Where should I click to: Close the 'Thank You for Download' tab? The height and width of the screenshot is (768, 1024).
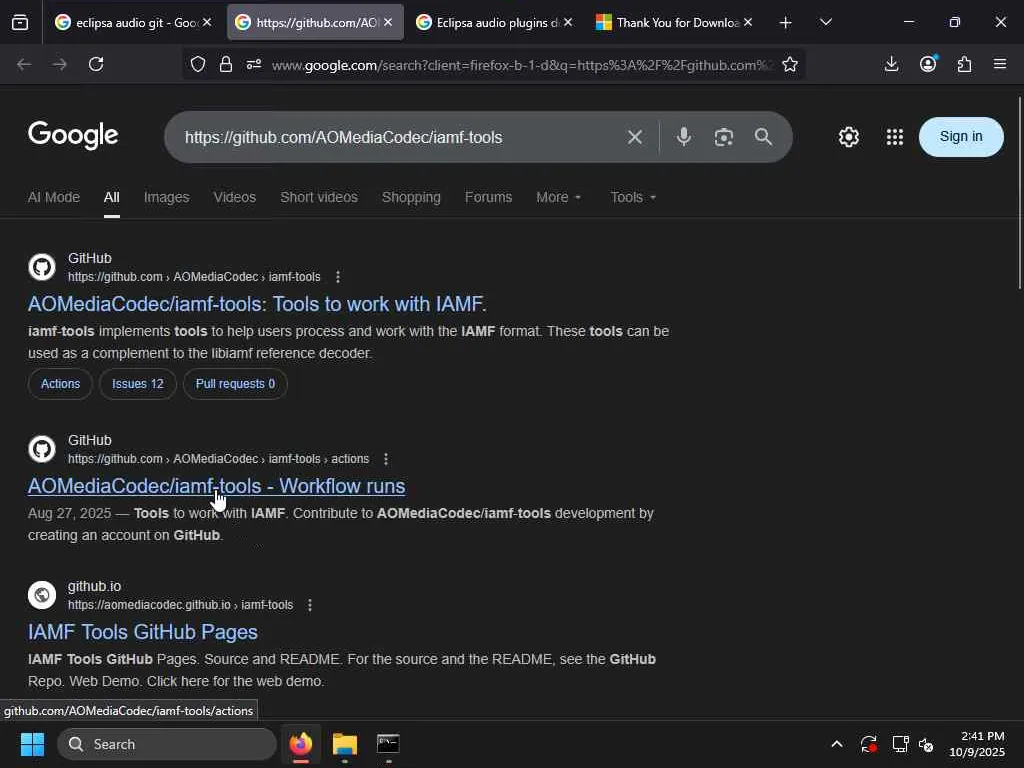[748, 22]
